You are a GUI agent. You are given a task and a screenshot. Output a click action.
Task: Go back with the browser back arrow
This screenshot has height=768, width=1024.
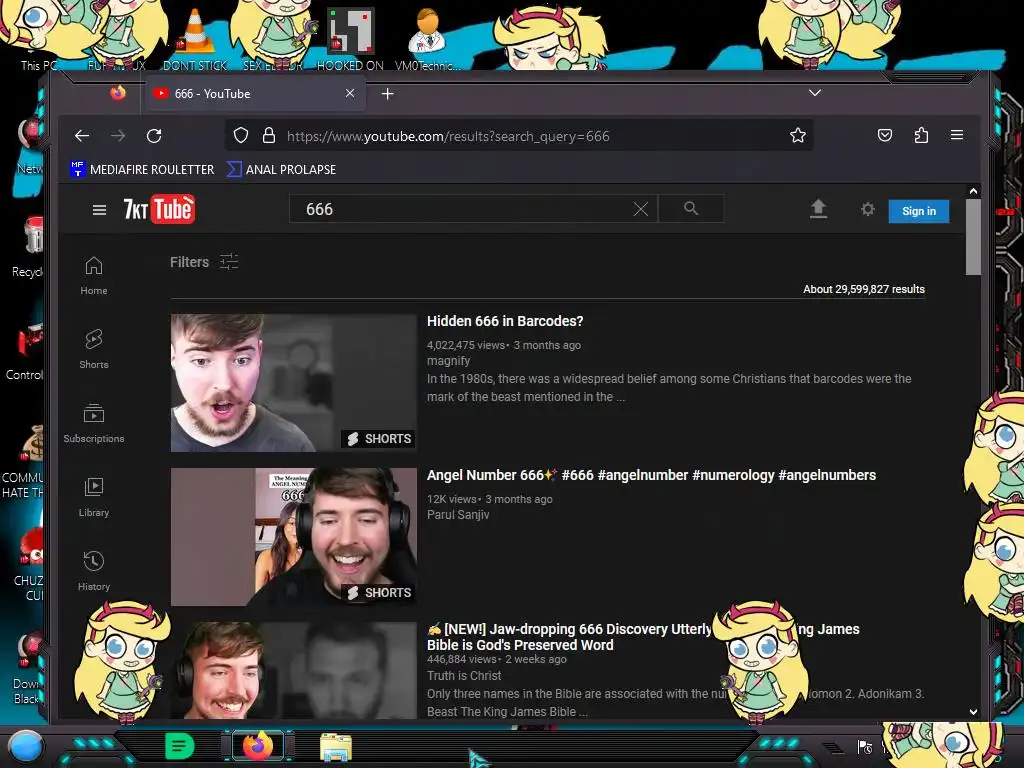point(82,136)
